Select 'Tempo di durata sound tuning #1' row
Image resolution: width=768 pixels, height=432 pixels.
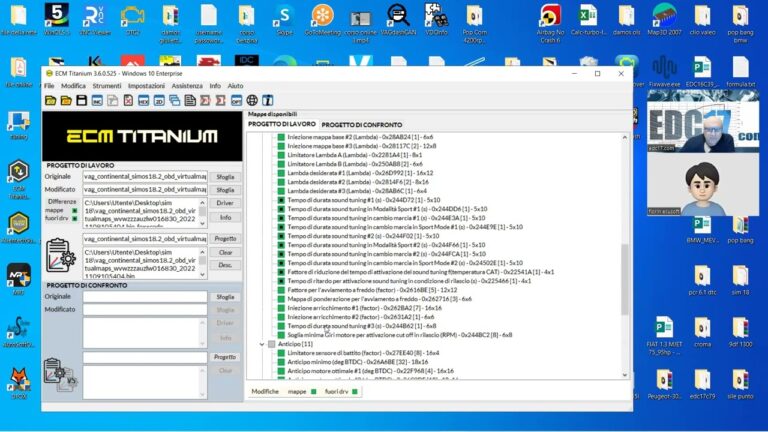coord(363,200)
